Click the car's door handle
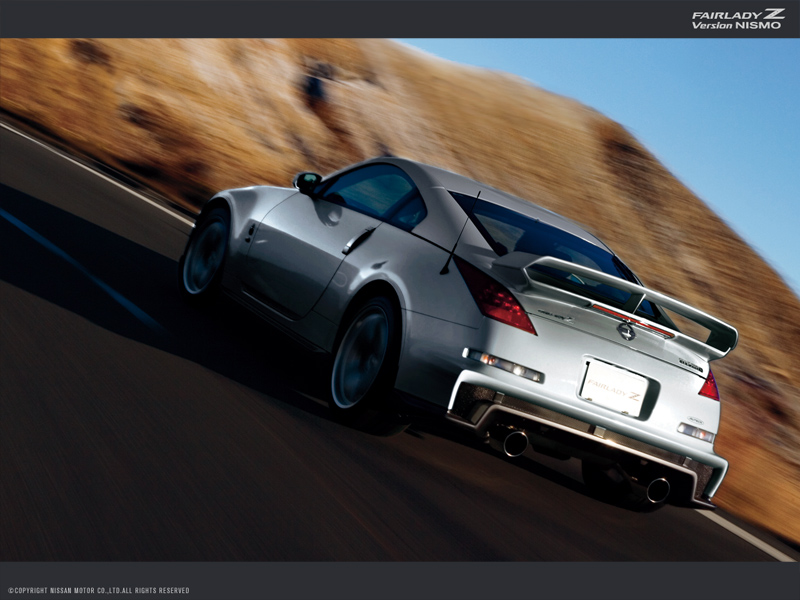The image size is (800, 600). 358,241
